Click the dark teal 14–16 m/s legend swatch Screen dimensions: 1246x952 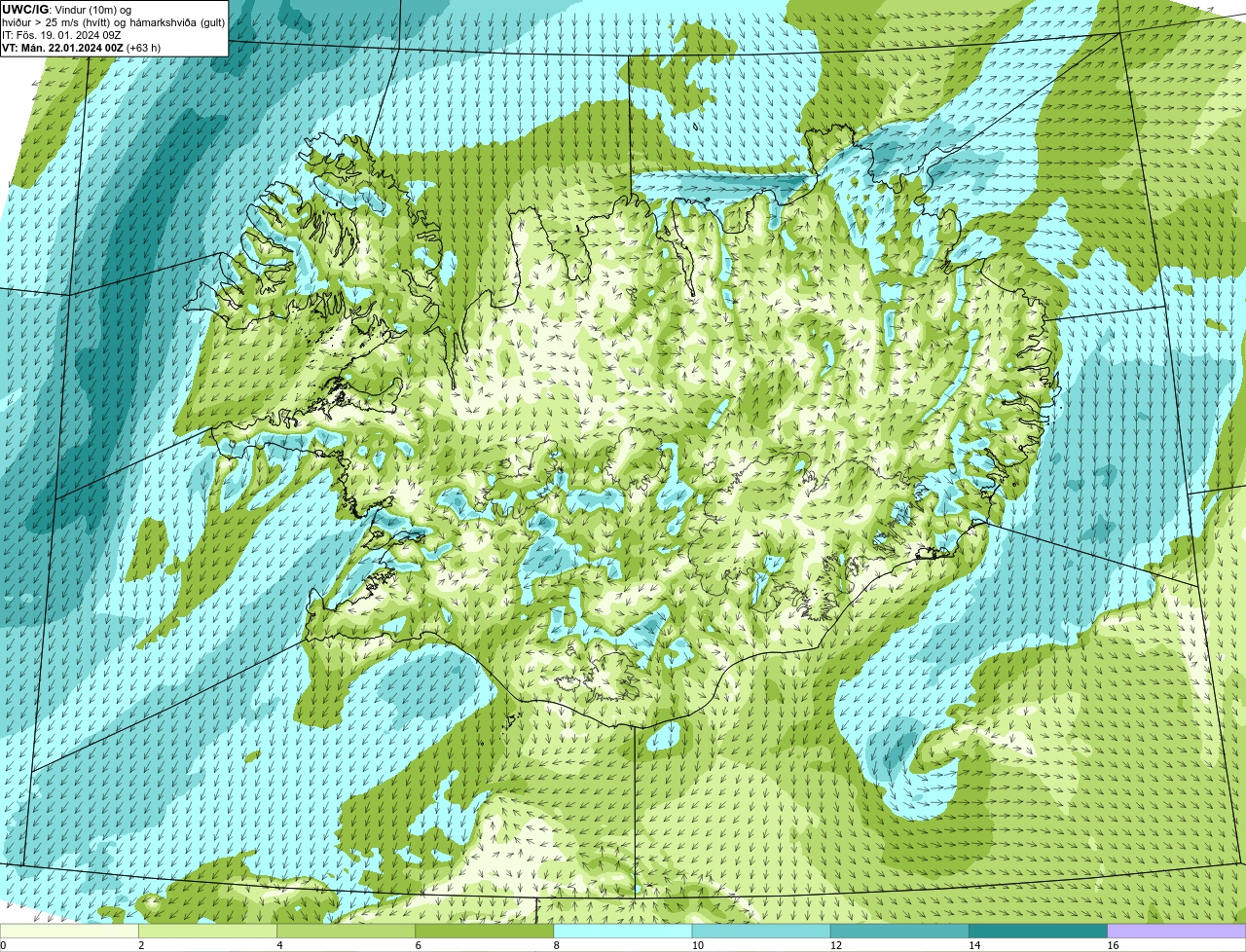pyautogui.click(x=1038, y=932)
